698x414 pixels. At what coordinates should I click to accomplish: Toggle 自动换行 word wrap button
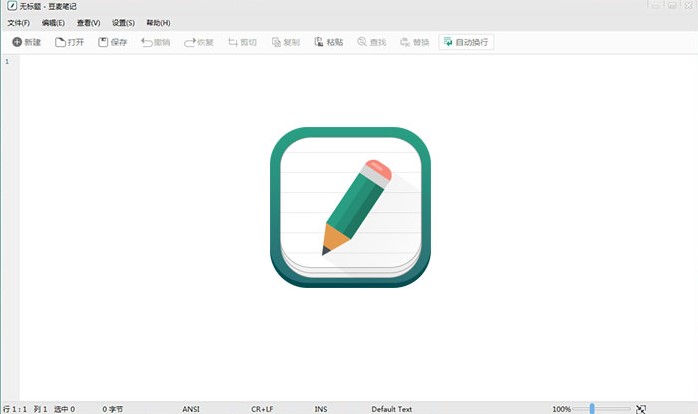coord(466,42)
